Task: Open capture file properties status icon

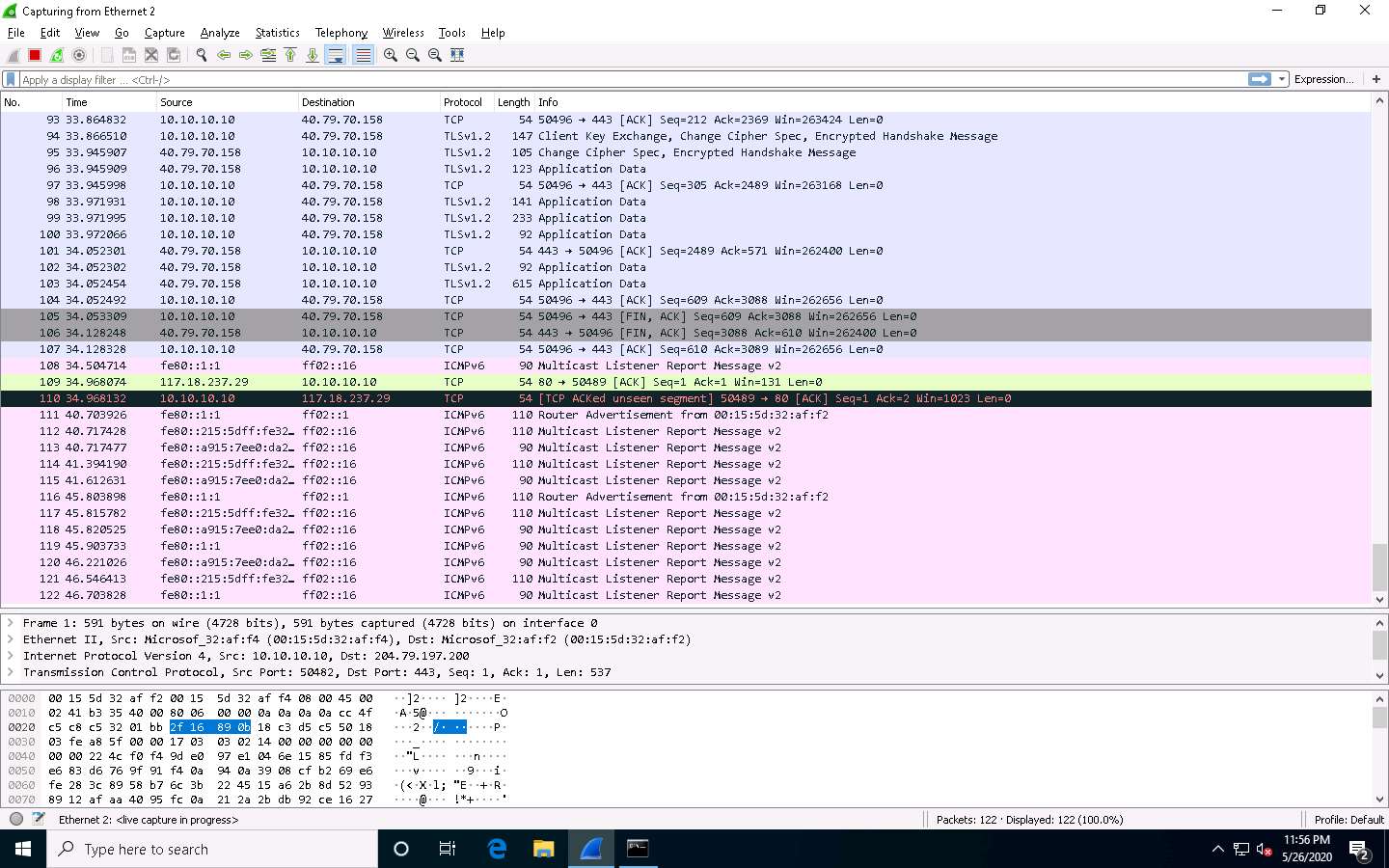Action: (x=39, y=819)
